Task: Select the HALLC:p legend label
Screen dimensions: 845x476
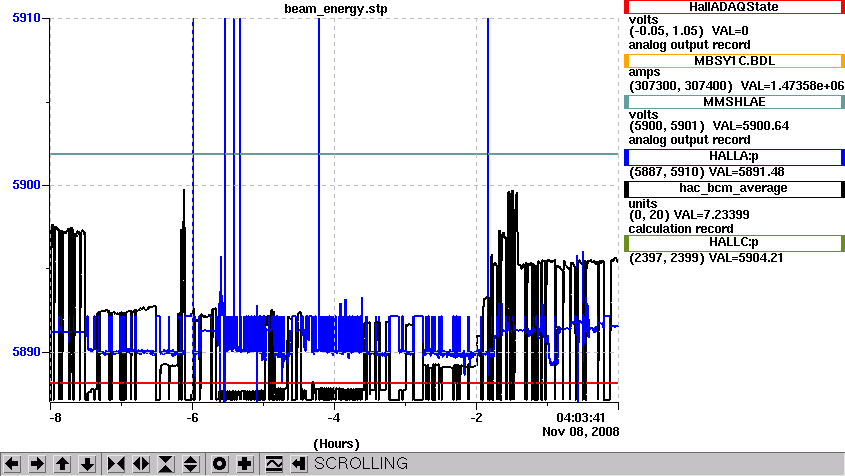Action: pos(734,243)
